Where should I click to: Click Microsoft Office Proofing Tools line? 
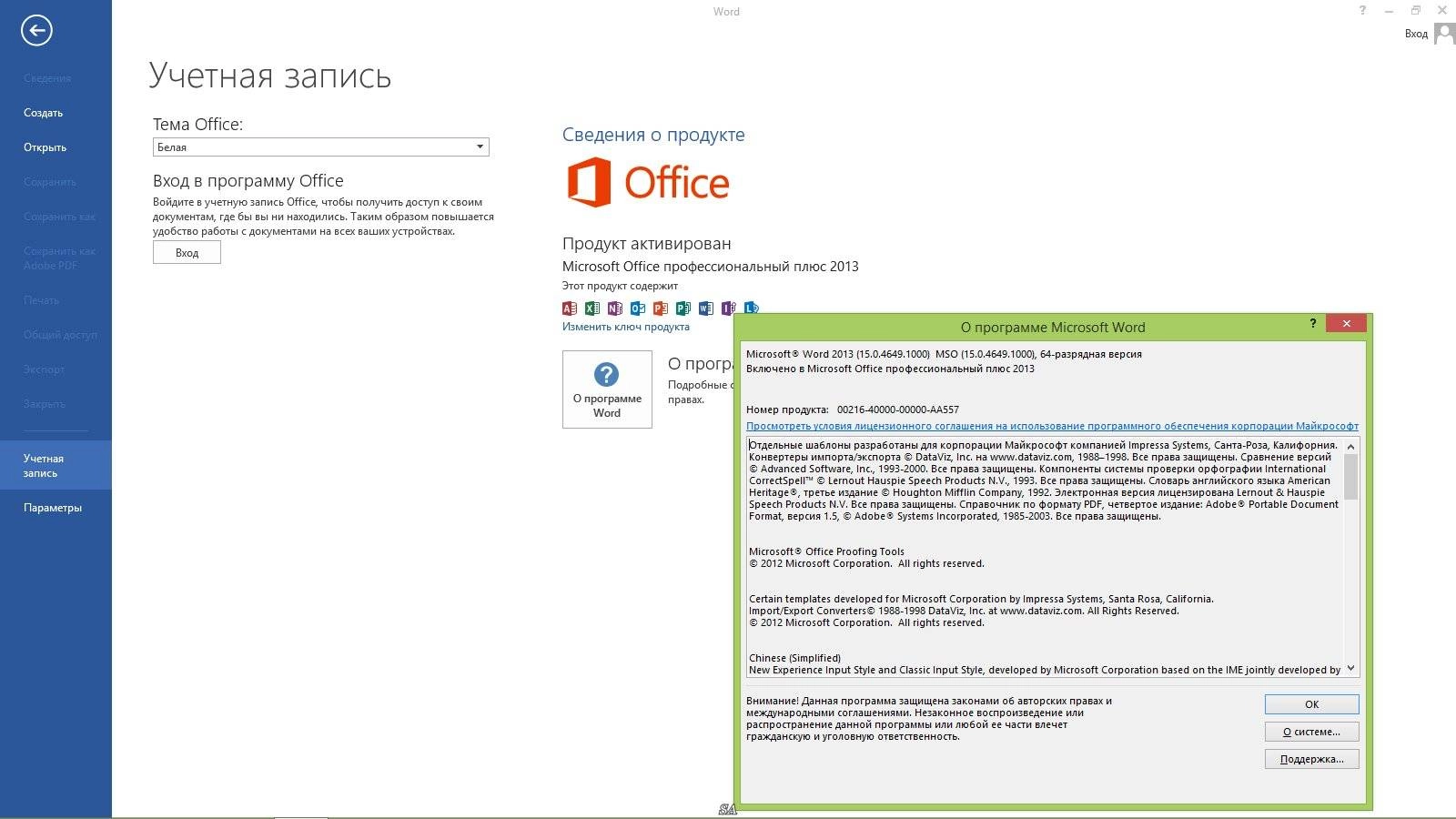(x=826, y=551)
